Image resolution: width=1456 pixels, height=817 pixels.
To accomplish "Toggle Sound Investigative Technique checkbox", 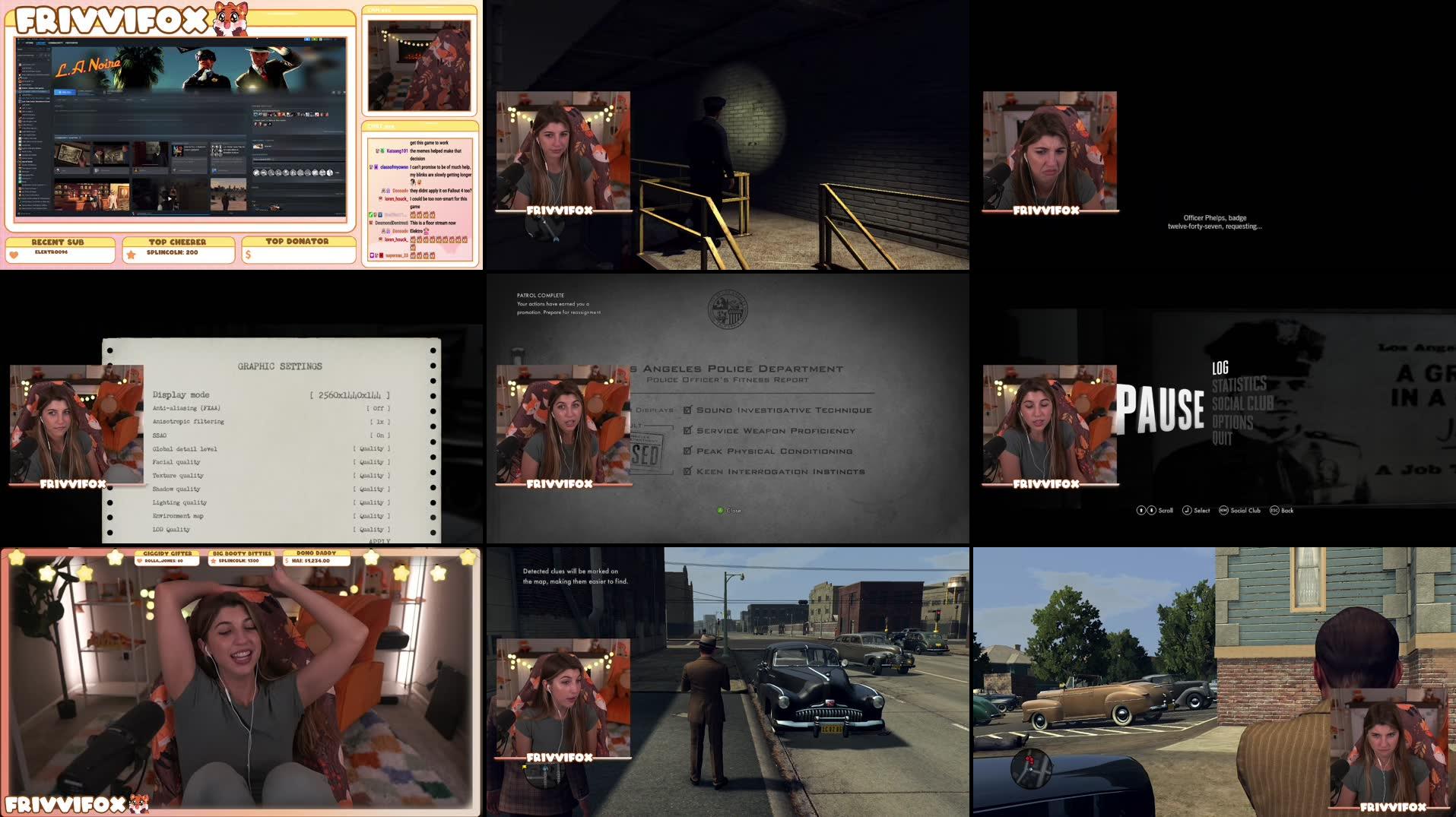I will (687, 410).
